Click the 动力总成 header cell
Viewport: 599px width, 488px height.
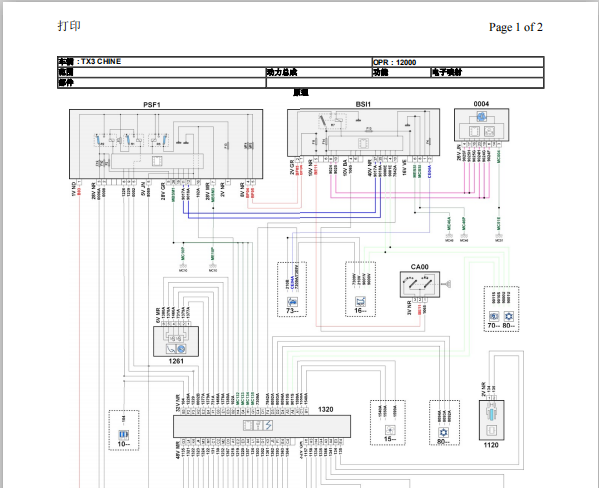click(x=319, y=72)
